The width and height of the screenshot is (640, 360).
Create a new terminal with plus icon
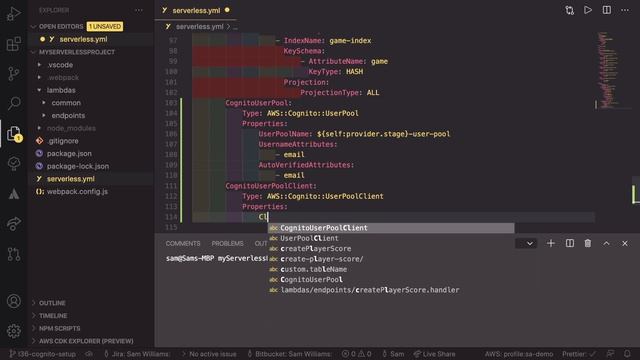pos(551,243)
